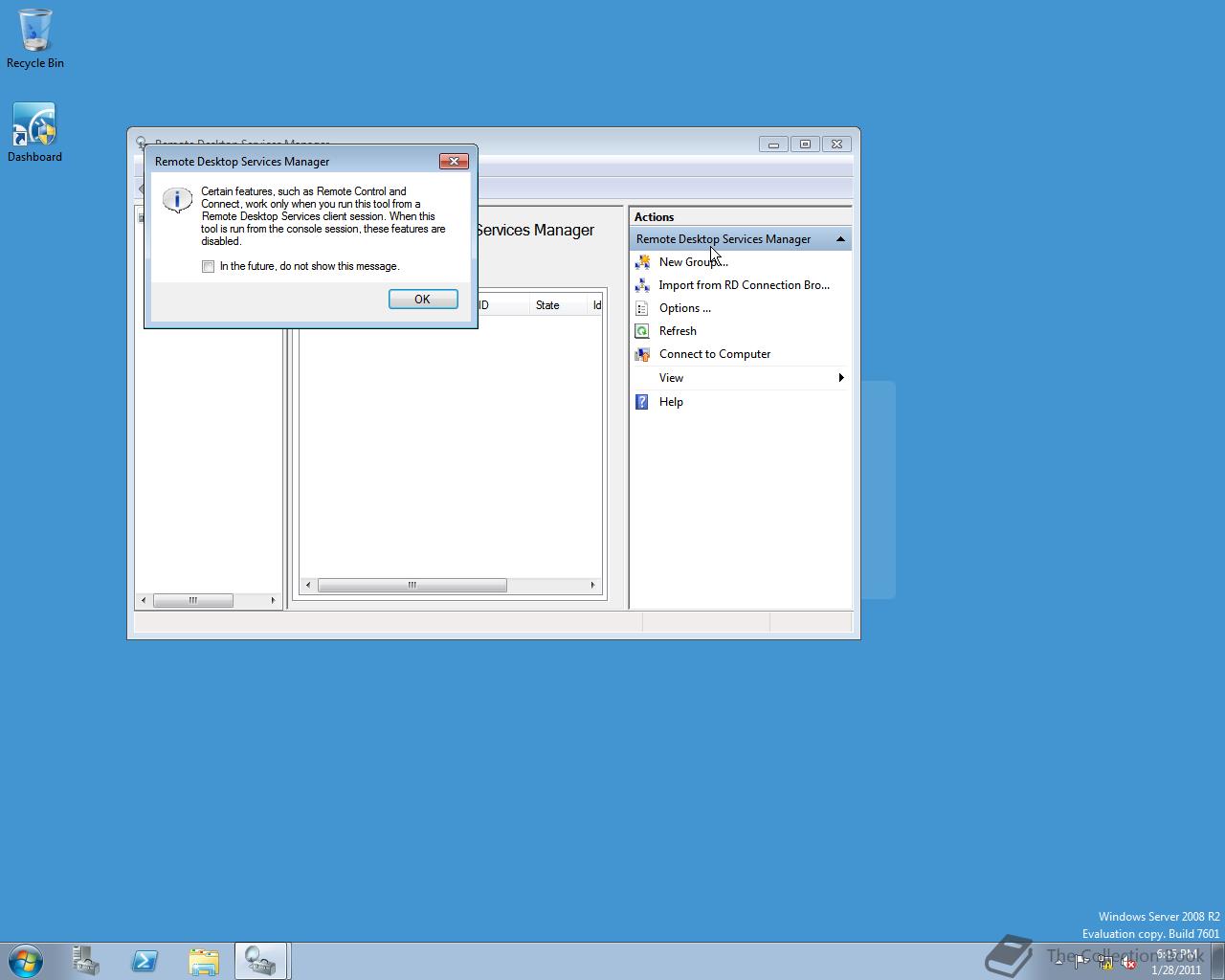Launch Windows PowerShell from the taskbar

pos(145,961)
